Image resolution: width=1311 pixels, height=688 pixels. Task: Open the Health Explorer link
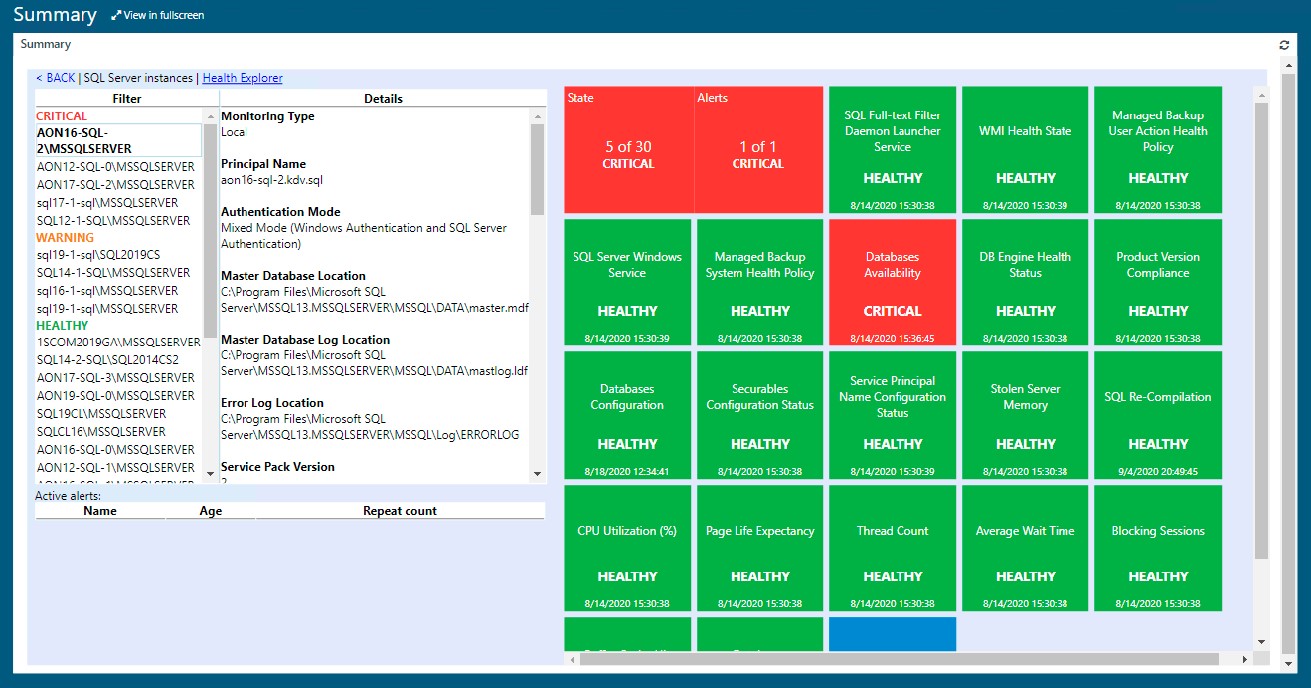(242, 77)
